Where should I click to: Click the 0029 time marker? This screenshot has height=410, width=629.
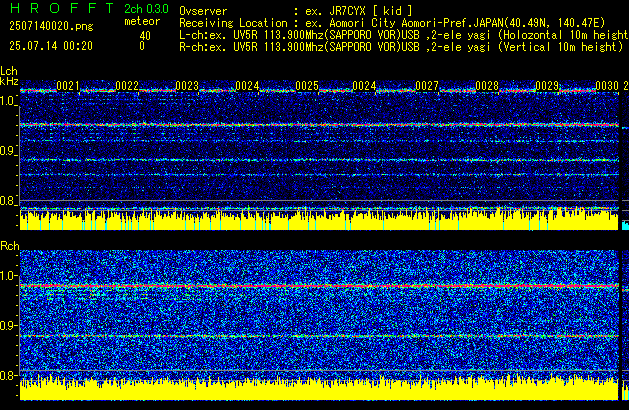point(547,85)
